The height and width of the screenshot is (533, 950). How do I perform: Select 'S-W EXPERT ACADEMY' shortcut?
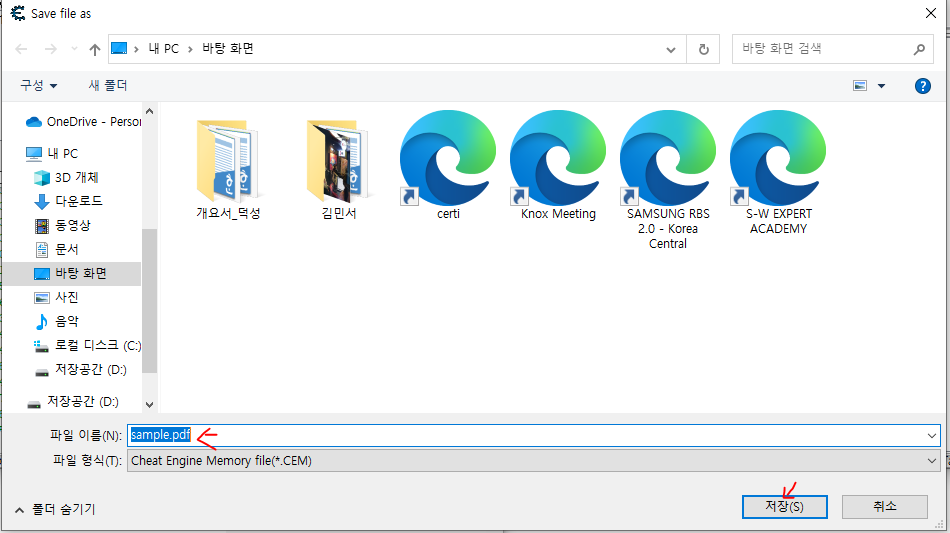click(x=778, y=173)
